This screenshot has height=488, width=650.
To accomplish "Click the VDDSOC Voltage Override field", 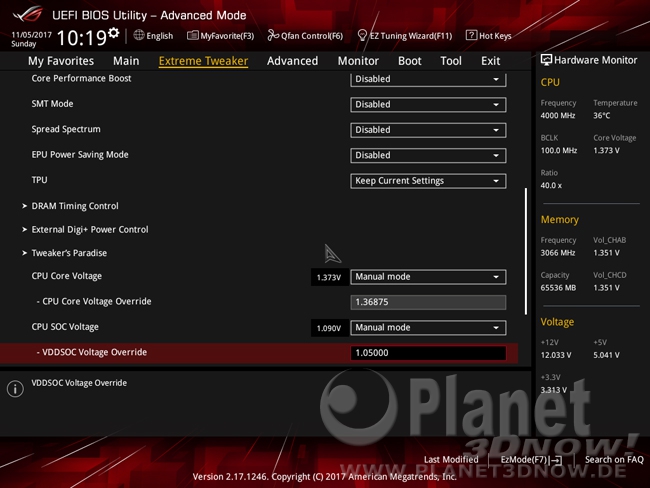I will click(x=428, y=353).
